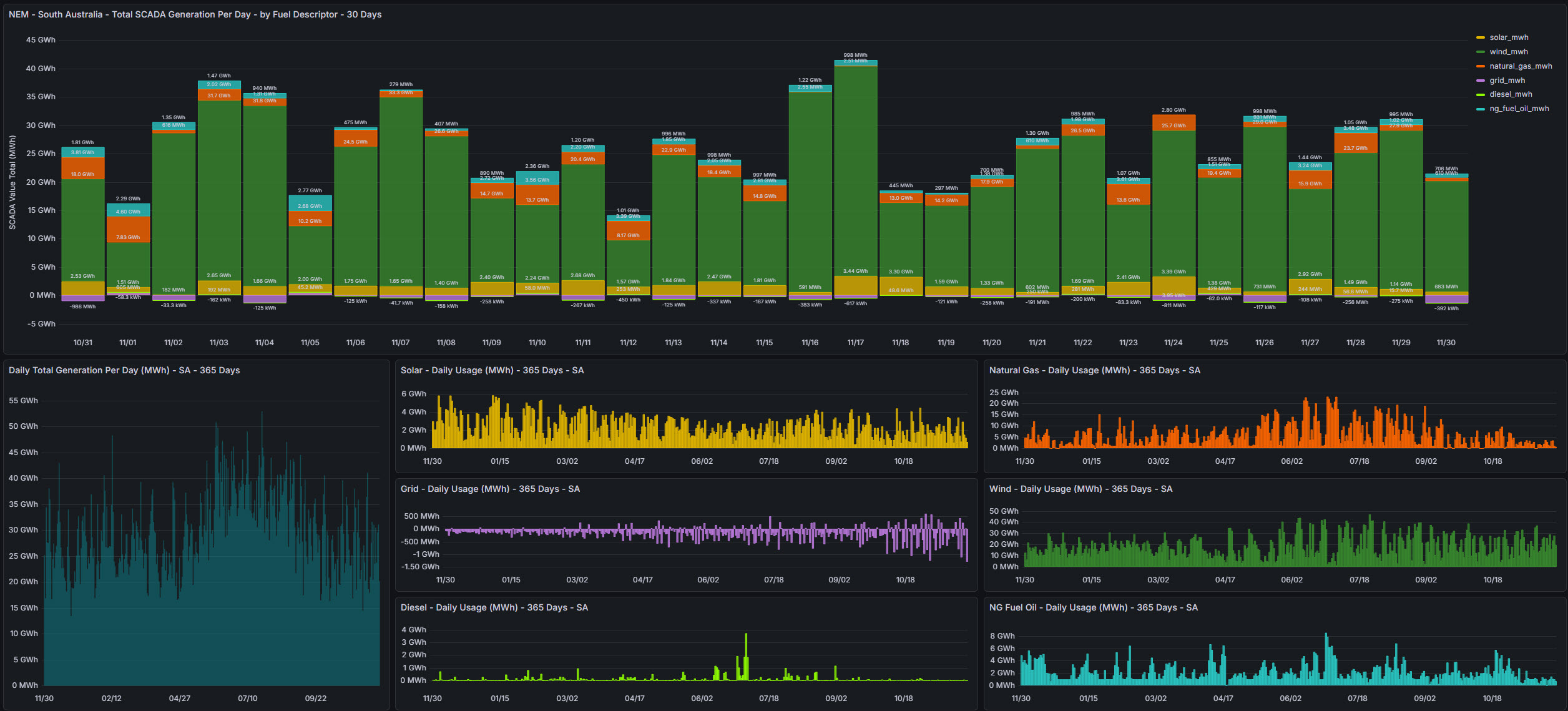Open the Daily Total Generation Per Day panel title
This screenshot has height=711, width=1568.
[x=124, y=370]
